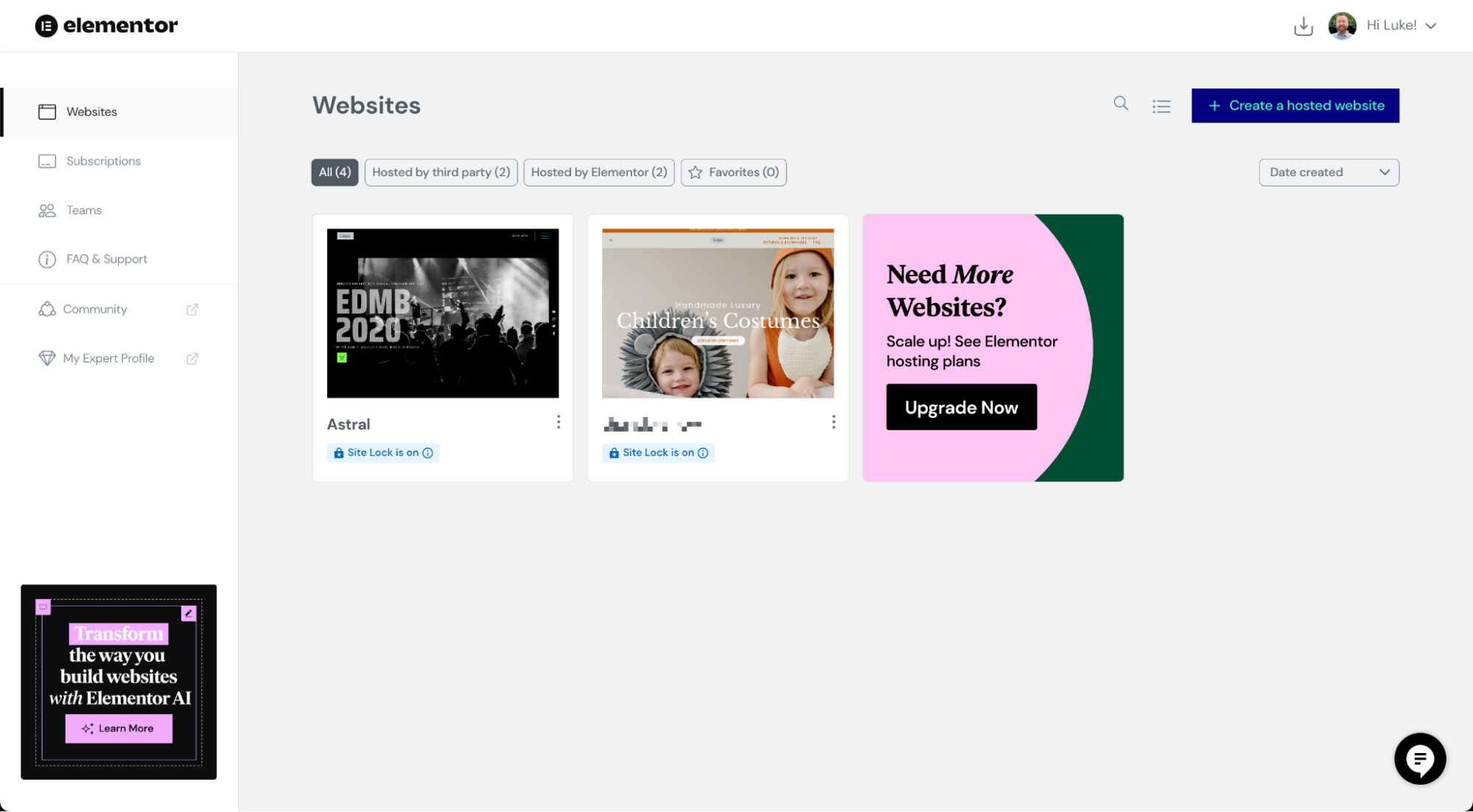Toggle Site Lock info icon on Astral

click(428, 453)
